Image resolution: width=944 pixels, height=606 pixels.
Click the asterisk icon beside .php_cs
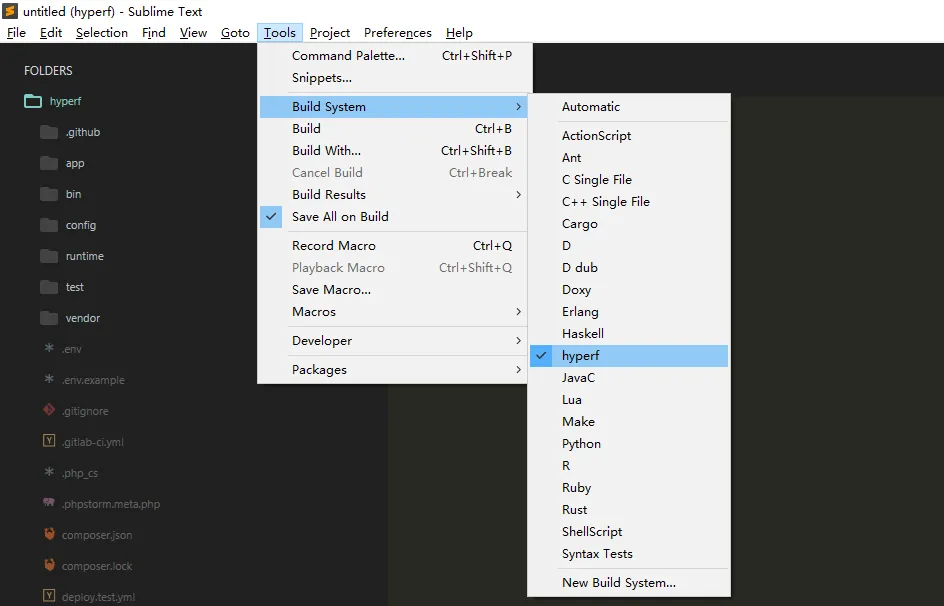[x=49, y=472]
